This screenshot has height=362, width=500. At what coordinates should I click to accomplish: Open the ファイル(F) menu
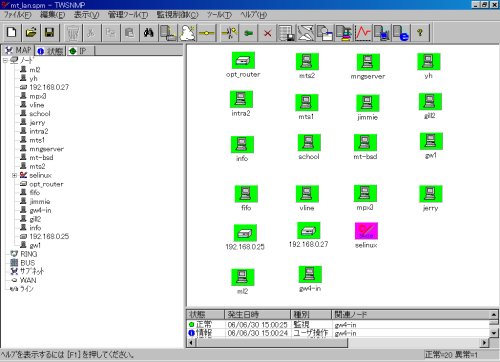(x=17, y=15)
